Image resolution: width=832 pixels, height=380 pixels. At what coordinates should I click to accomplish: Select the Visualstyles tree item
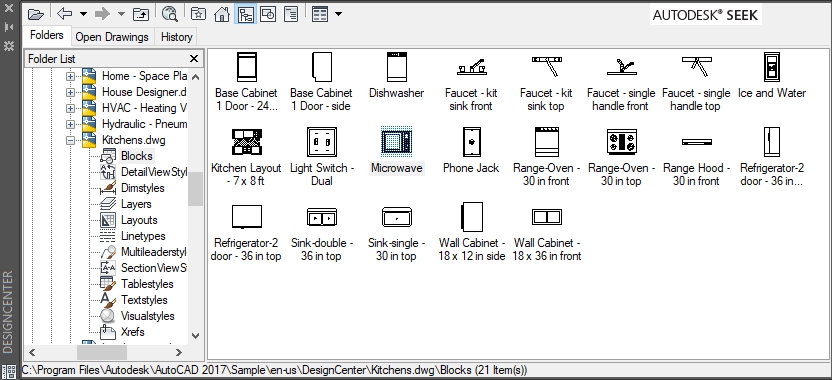click(x=148, y=316)
